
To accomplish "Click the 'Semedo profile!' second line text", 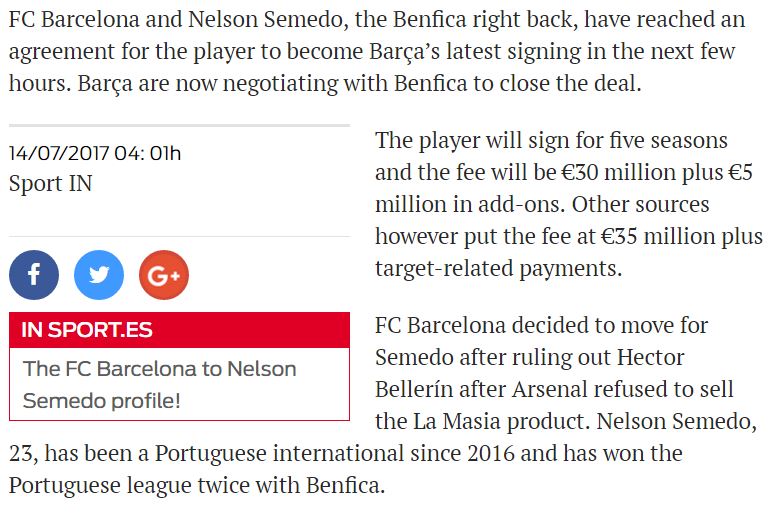I will click(101, 401).
